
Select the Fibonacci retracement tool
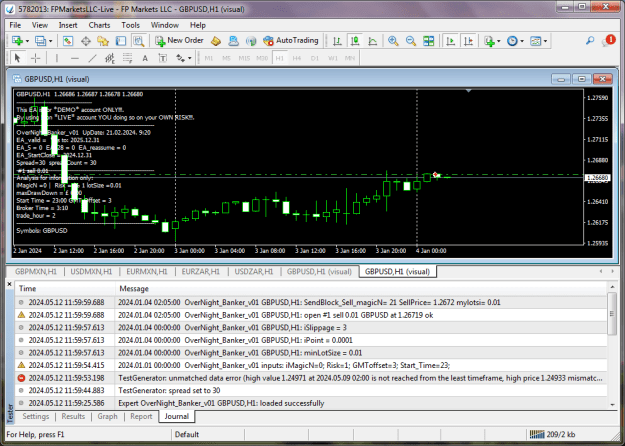point(127,58)
